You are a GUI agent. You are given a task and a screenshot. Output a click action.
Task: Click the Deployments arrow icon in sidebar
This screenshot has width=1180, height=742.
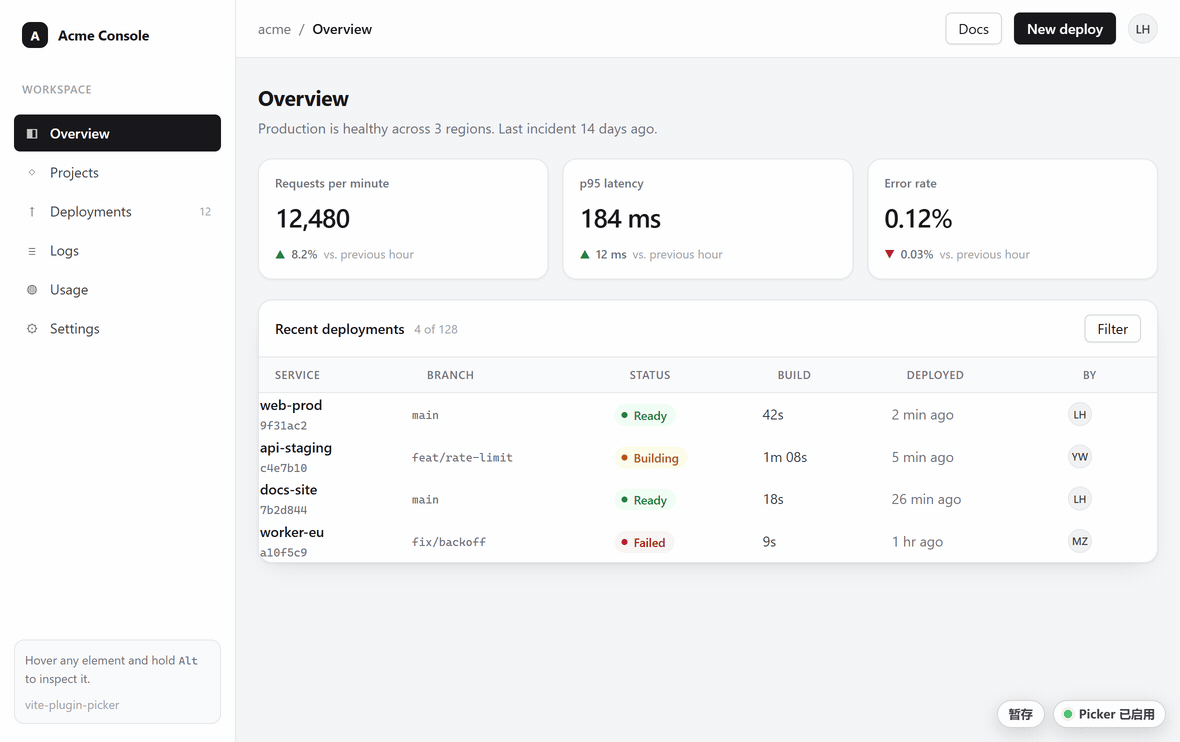click(x=32, y=211)
